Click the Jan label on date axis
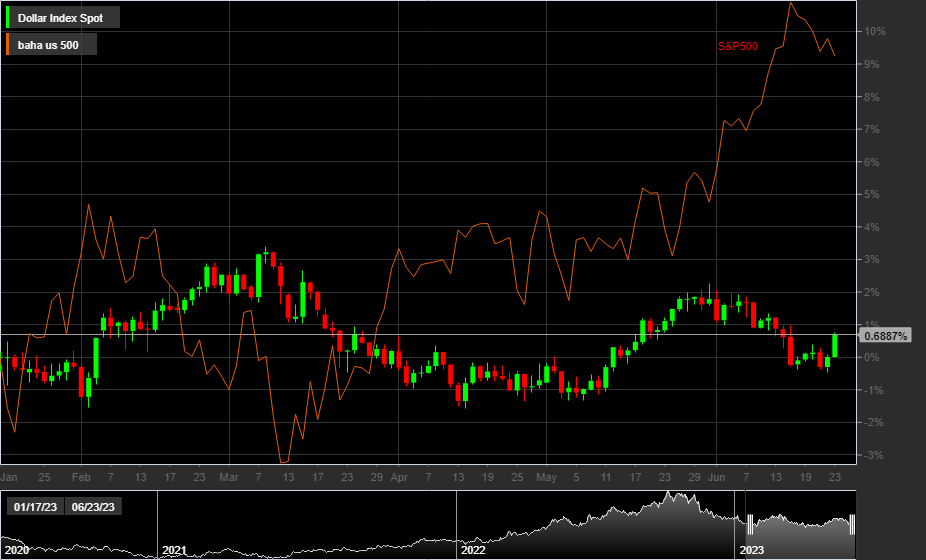926x560 pixels. coord(9,477)
